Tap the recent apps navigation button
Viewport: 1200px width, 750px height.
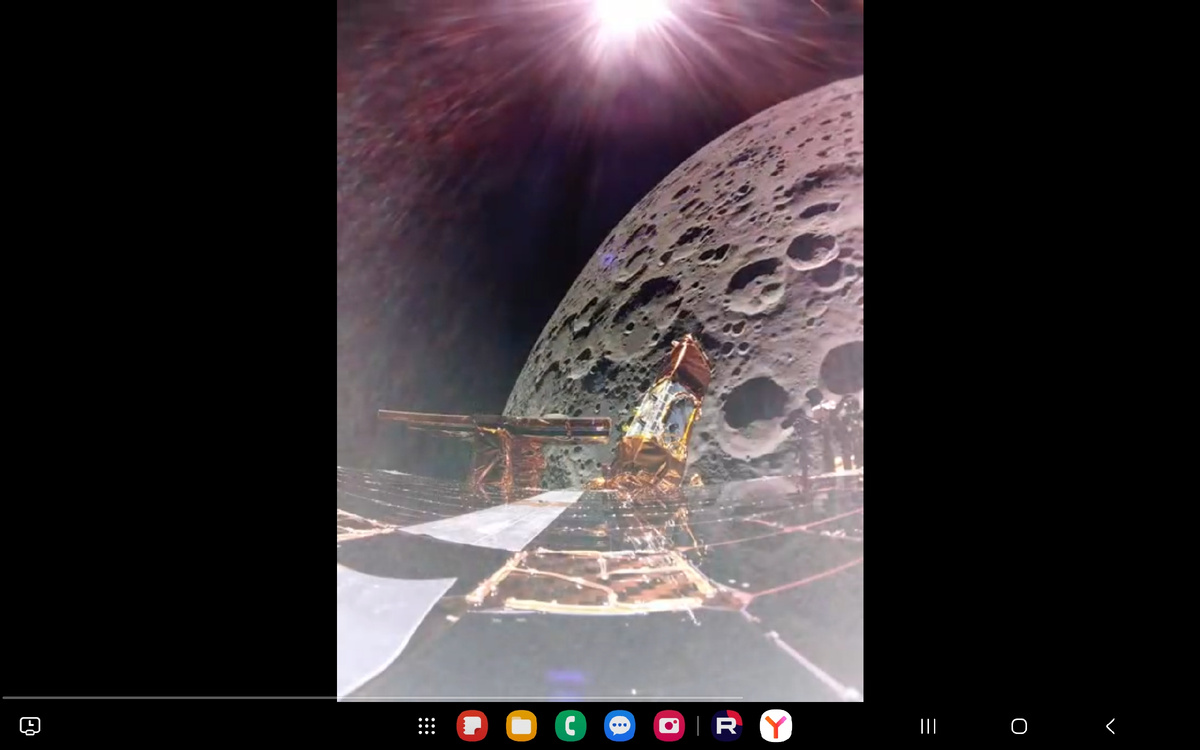pyautogui.click(x=928, y=726)
